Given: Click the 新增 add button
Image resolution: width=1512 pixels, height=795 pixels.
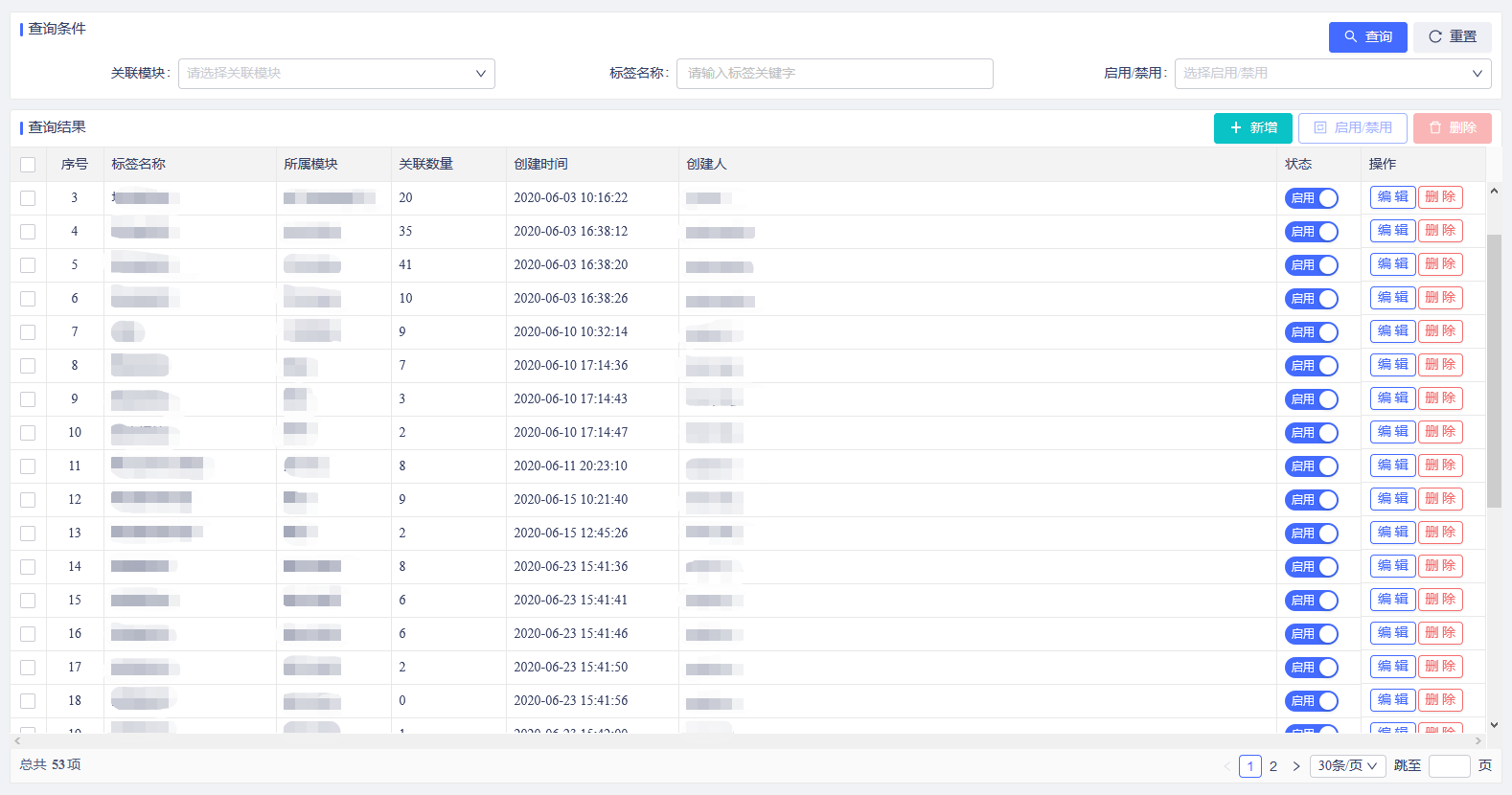Looking at the screenshot, I should [x=1252, y=127].
